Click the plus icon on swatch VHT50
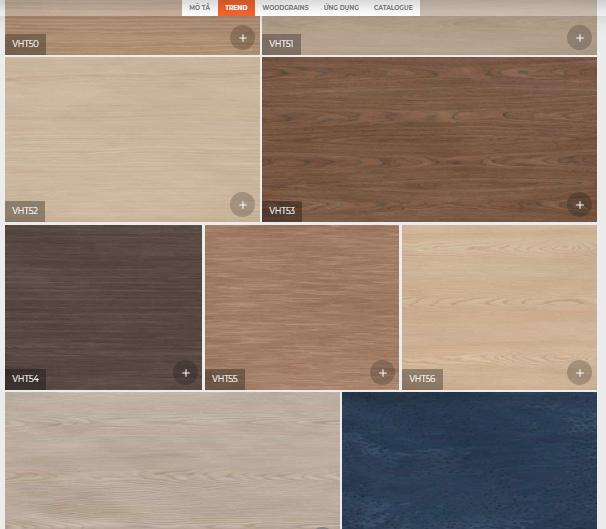The height and width of the screenshot is (529, 606). 242,38
